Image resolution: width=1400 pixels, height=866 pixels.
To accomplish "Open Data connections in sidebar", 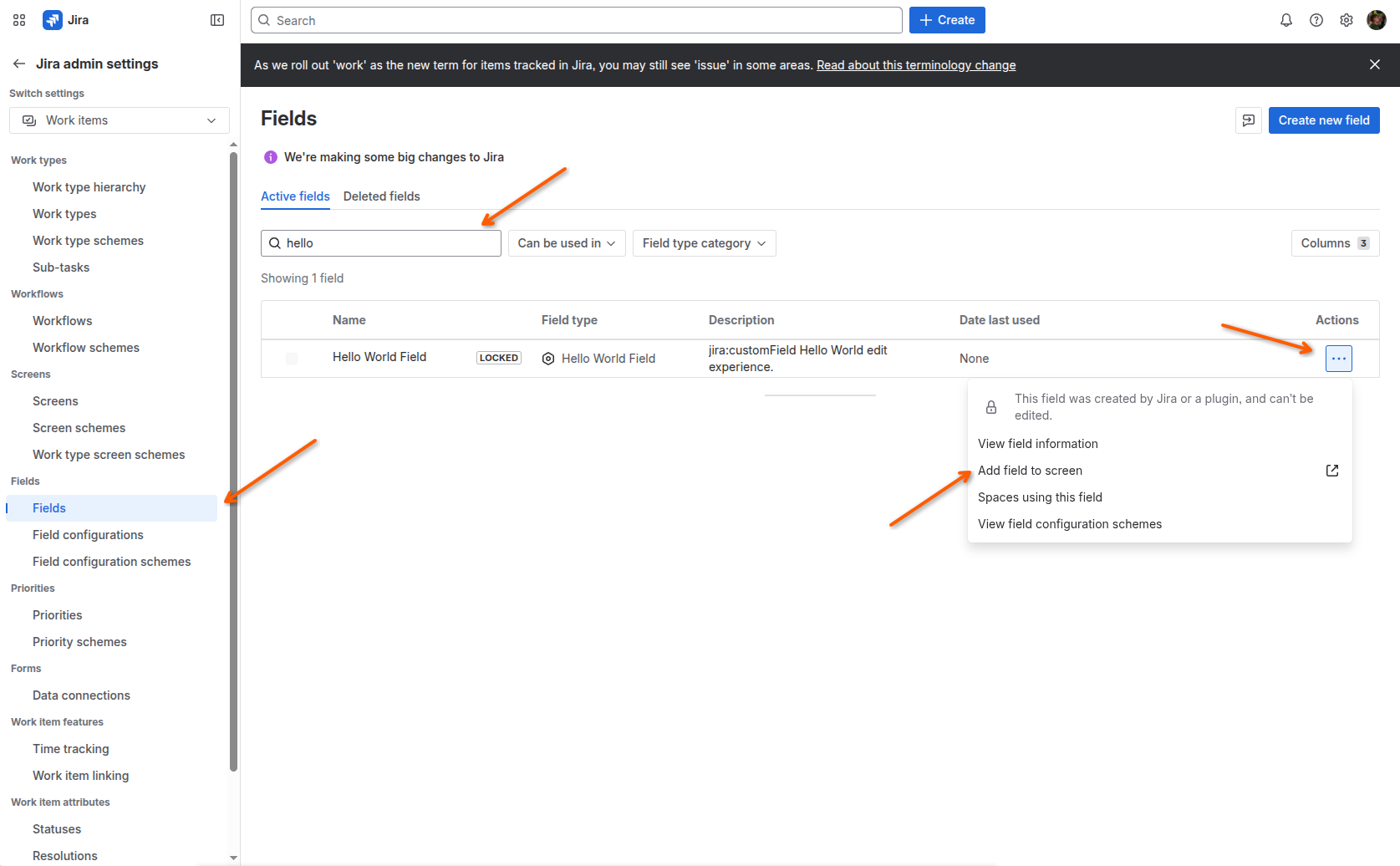I will click(112, 695).
